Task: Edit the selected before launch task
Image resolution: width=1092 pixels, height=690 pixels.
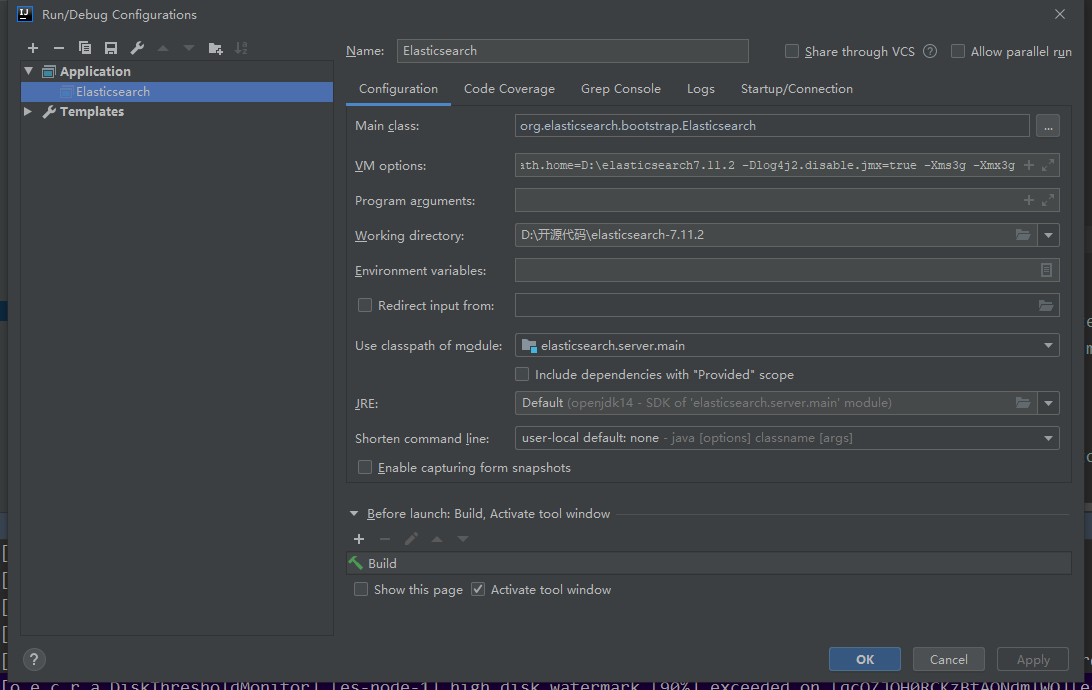Action: click(x=411, y=539)
